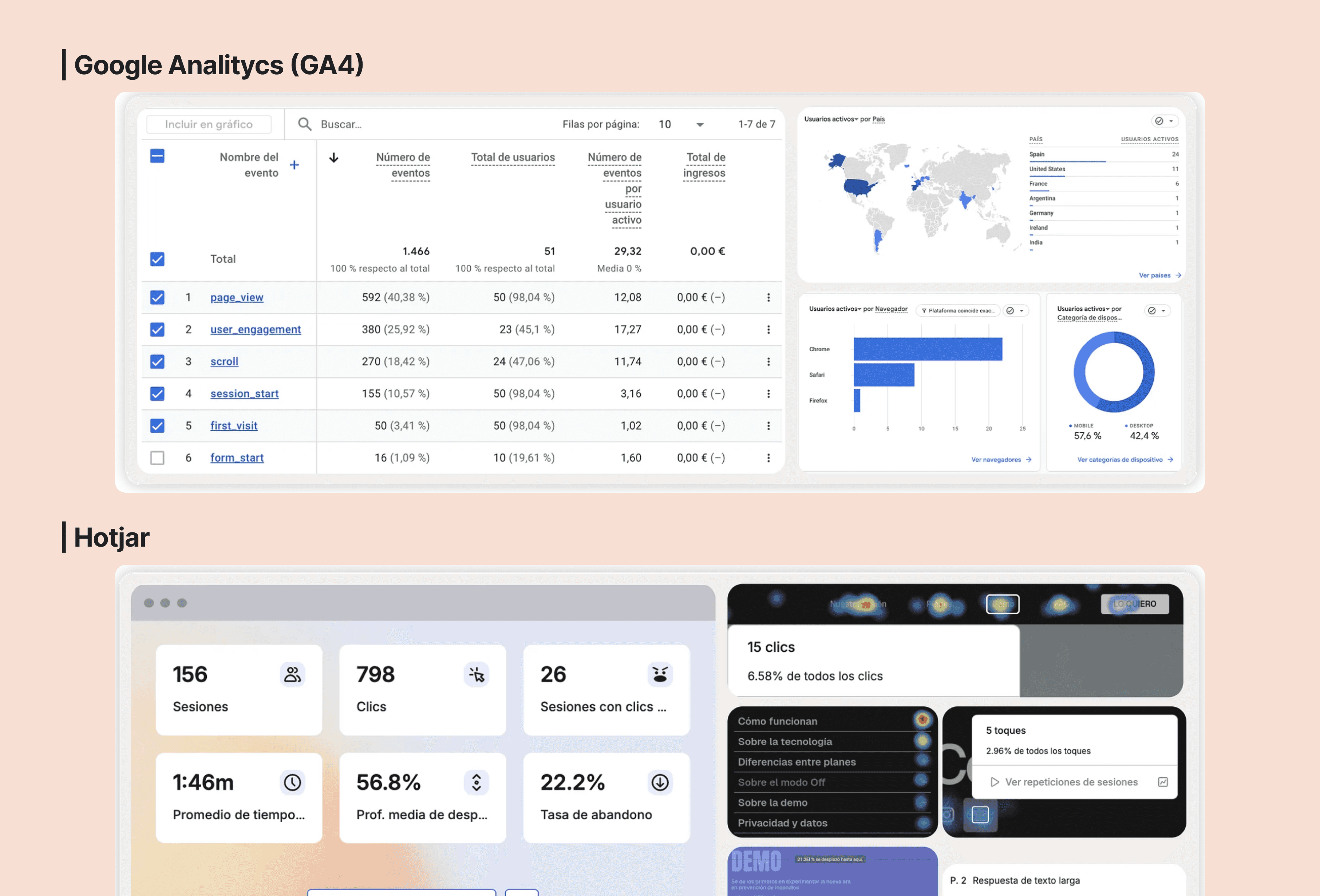Image resolution: width=1320 pixels, height=896 pixels.
Task: Open three-dot menu for scroll row
Action: pyautogui.click(x=768, y=362)
